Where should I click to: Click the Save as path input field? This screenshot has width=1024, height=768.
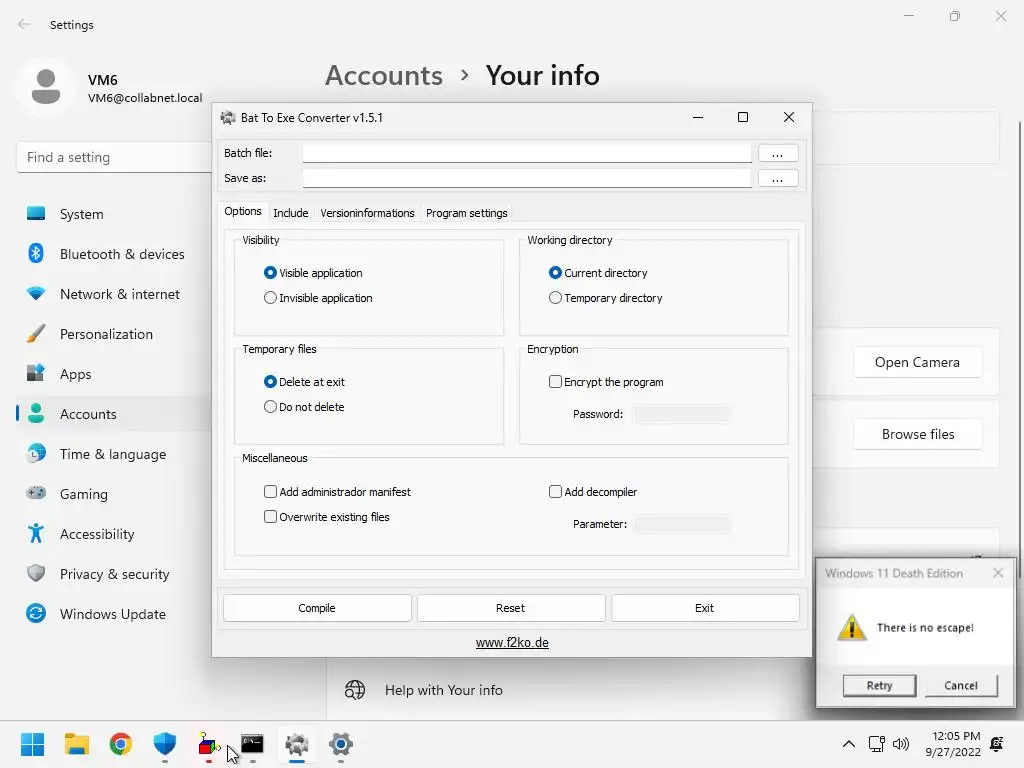[527, 178]
